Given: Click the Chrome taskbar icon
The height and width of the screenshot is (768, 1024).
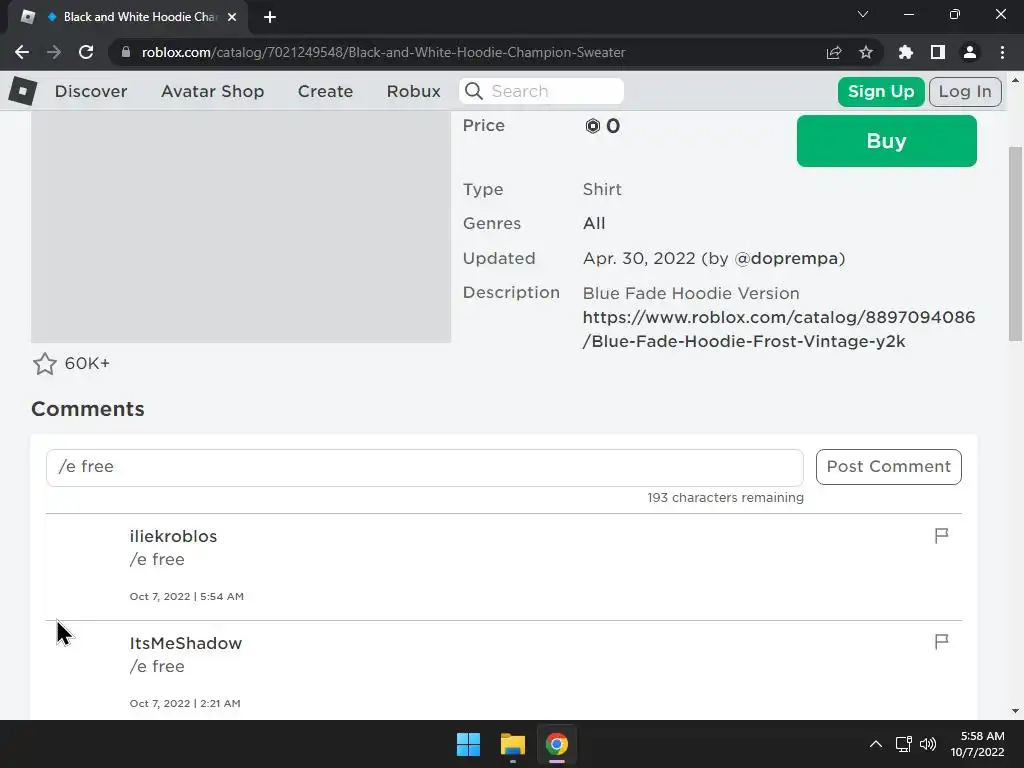Looking at the screenshot, I should pyautogui.click(x=557, y=744).
